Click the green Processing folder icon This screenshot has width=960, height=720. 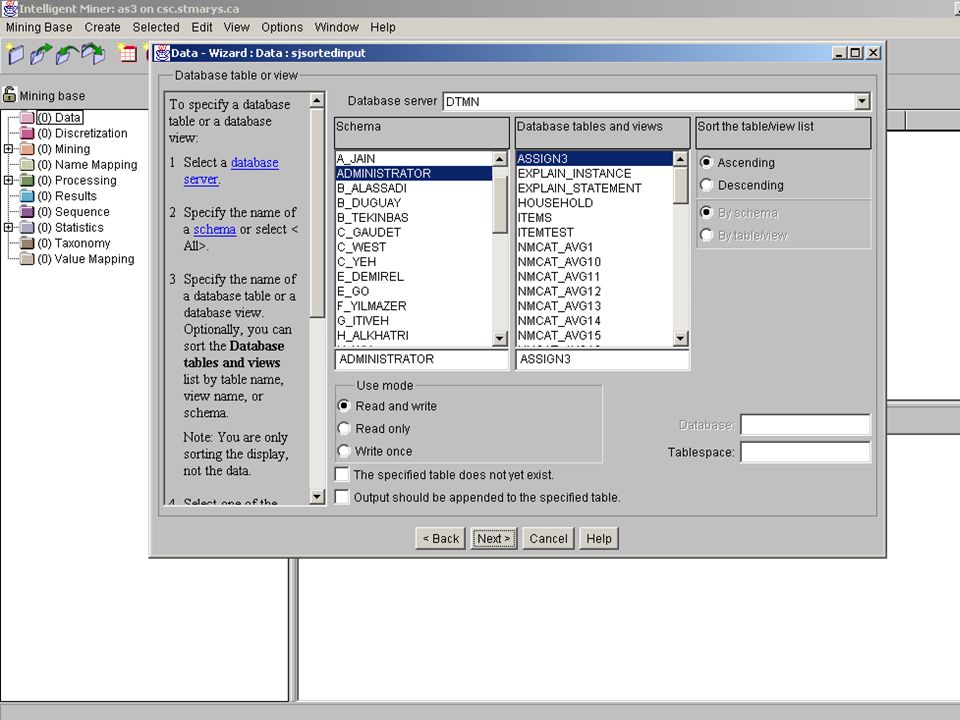coord(27,180)
